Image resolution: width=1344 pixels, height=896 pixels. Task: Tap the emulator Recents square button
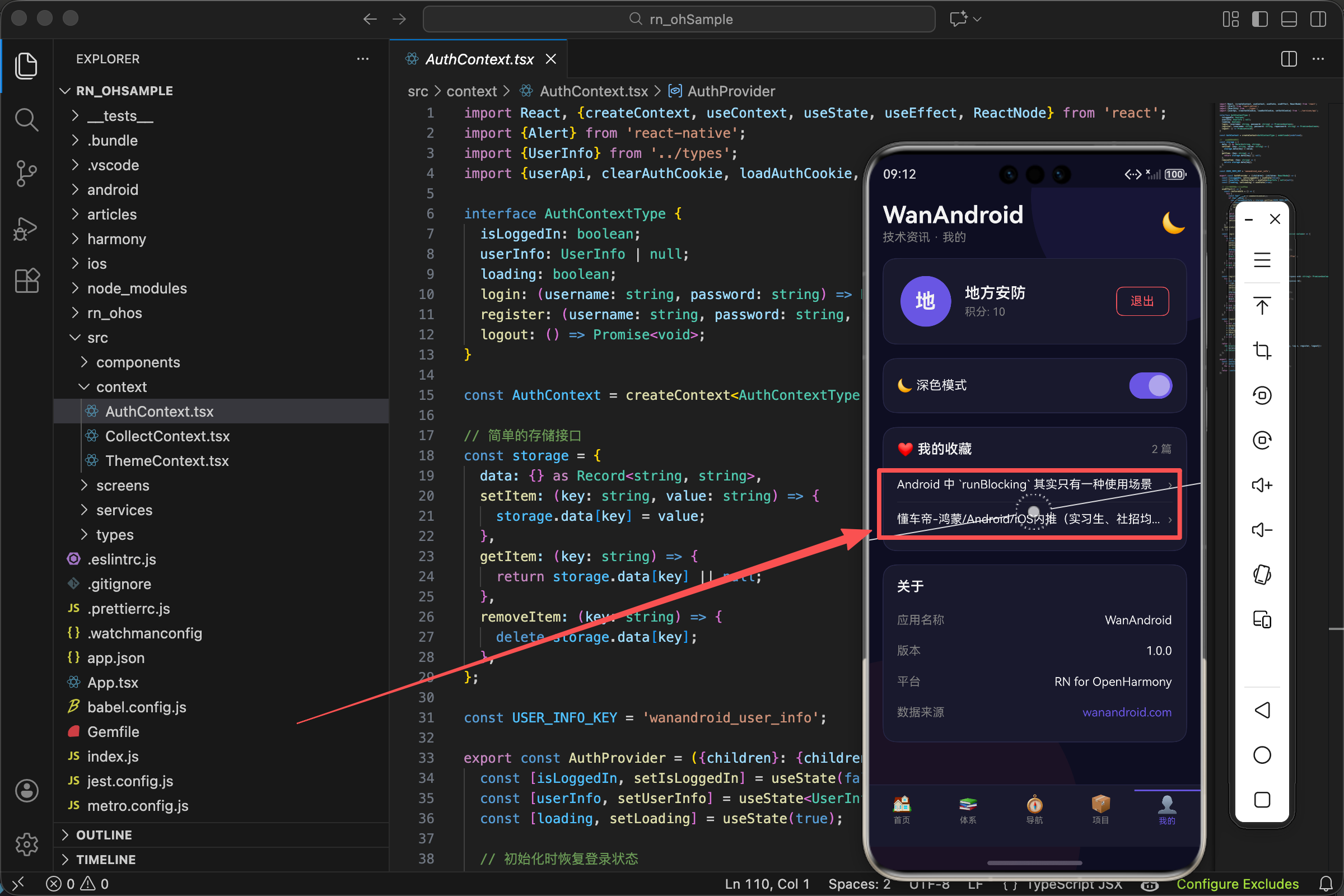coord(1262,800)
